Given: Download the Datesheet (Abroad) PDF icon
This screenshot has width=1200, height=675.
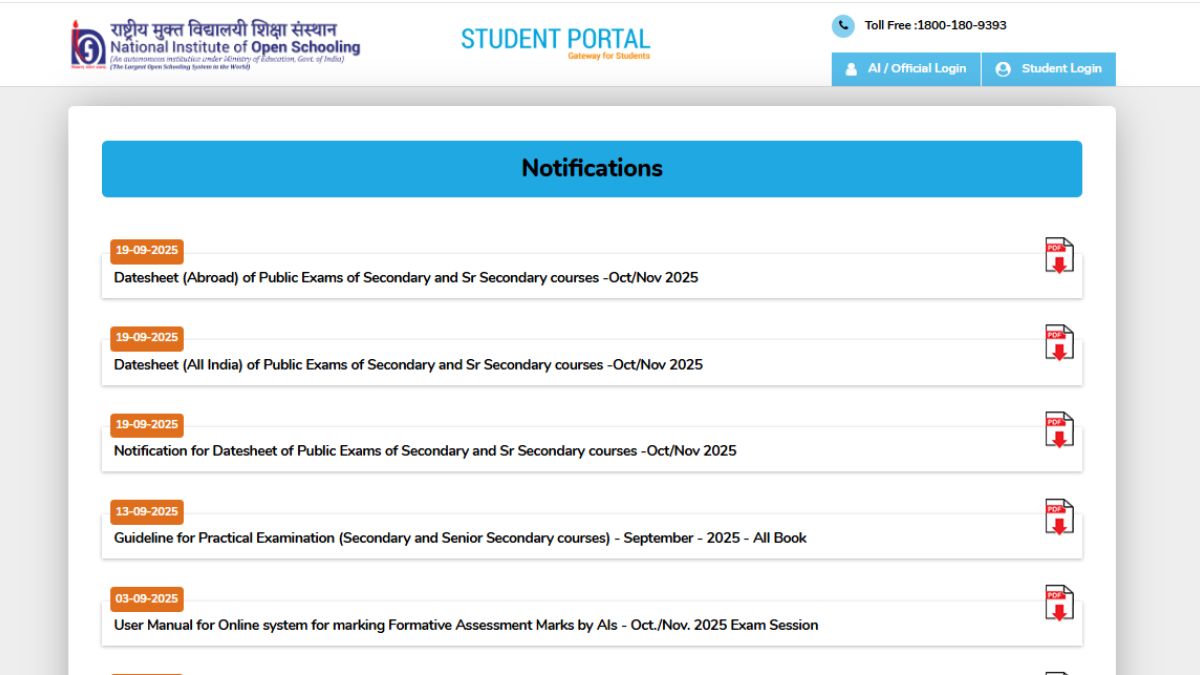Looking at the screenshot, I should click(x=1059, y=255).
